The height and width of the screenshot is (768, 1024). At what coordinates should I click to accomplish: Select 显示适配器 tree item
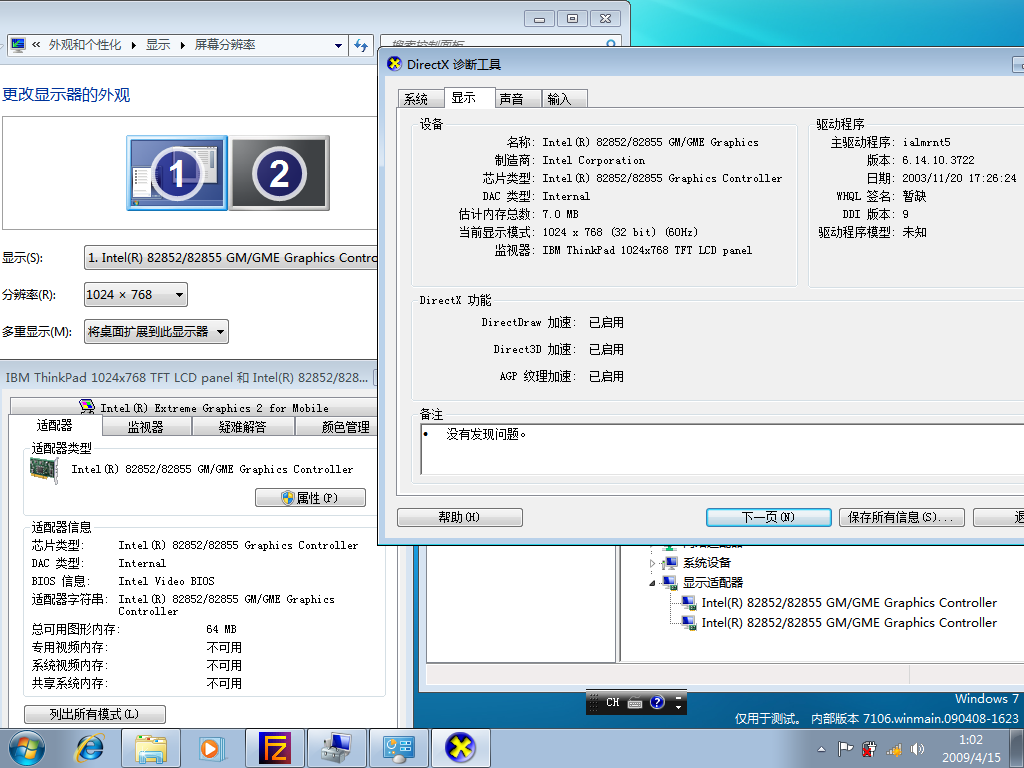pos(712,583)
